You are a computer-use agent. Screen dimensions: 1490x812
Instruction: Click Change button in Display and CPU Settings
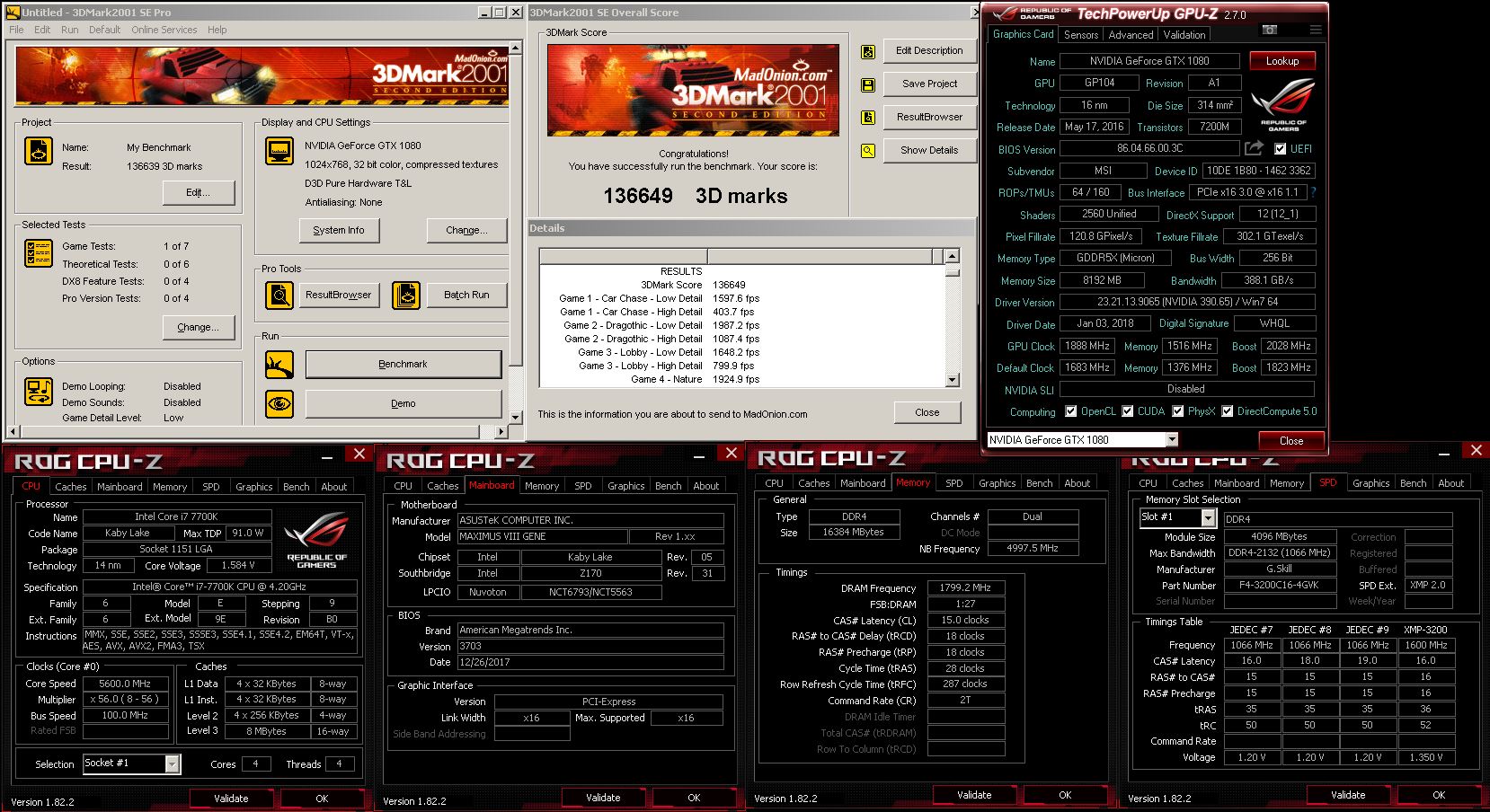coord(466,231)
